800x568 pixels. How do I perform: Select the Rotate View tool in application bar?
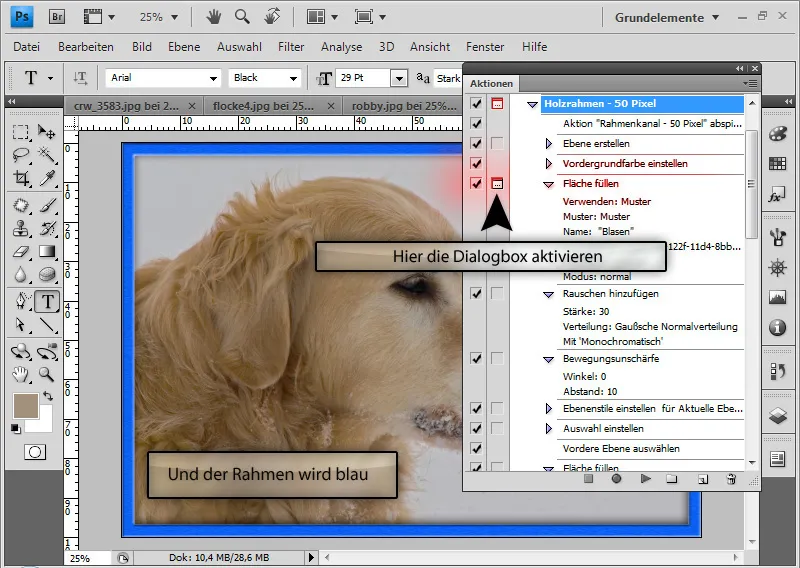pyautogui.click(x=272, y=17)
